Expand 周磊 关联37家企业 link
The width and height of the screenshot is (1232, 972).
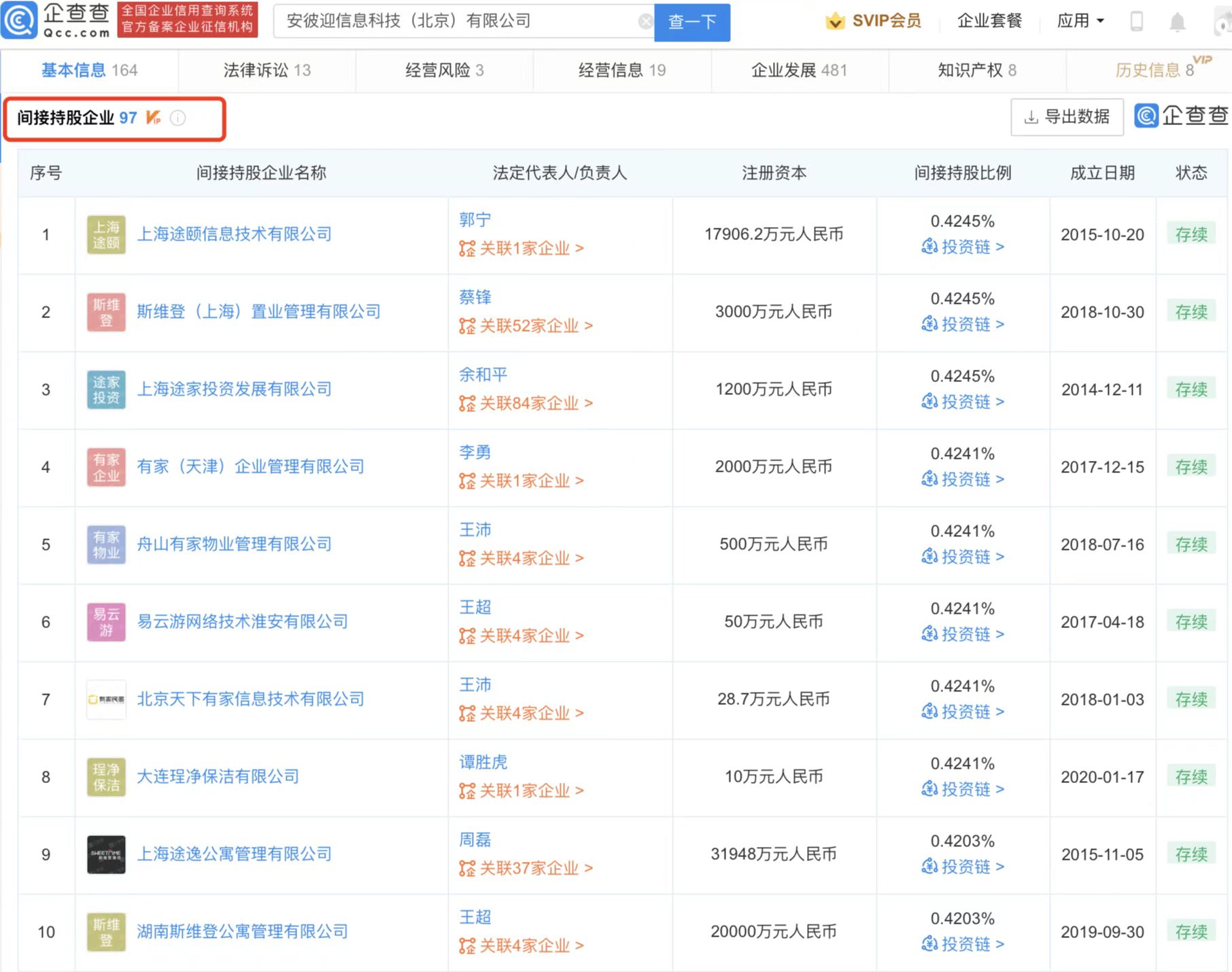(x=526, y=869)
